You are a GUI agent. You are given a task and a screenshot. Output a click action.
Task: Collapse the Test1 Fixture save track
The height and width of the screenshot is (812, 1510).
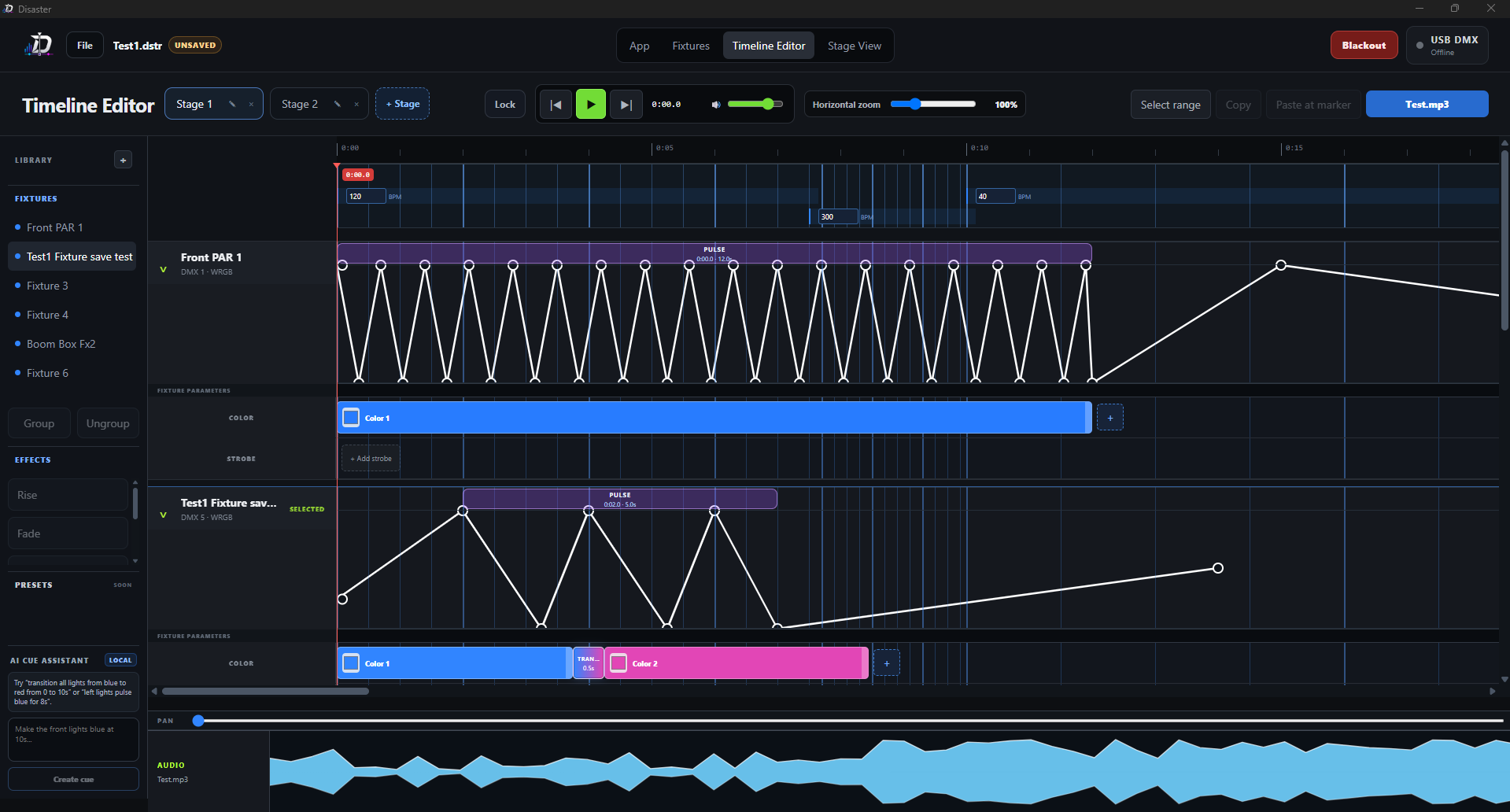(163, 515)
